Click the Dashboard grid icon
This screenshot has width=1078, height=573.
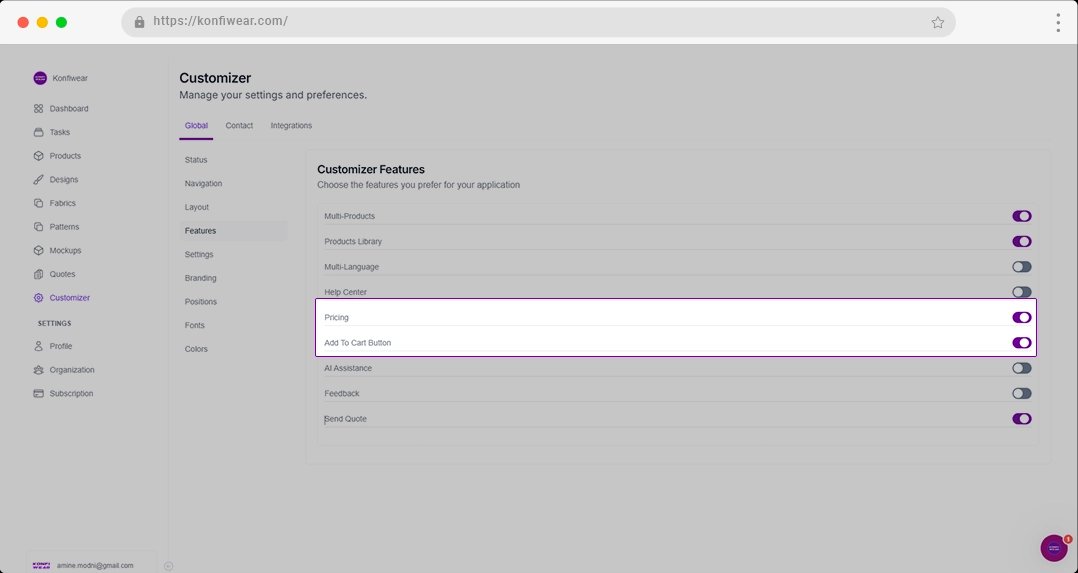tap(38, 109)
